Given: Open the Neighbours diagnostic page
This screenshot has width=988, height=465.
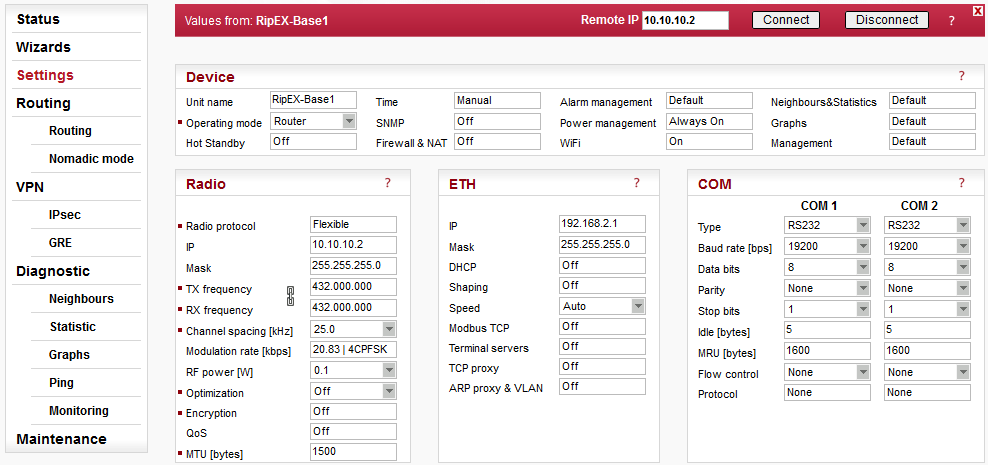Looking at the screenshot, I should [81, 299].
